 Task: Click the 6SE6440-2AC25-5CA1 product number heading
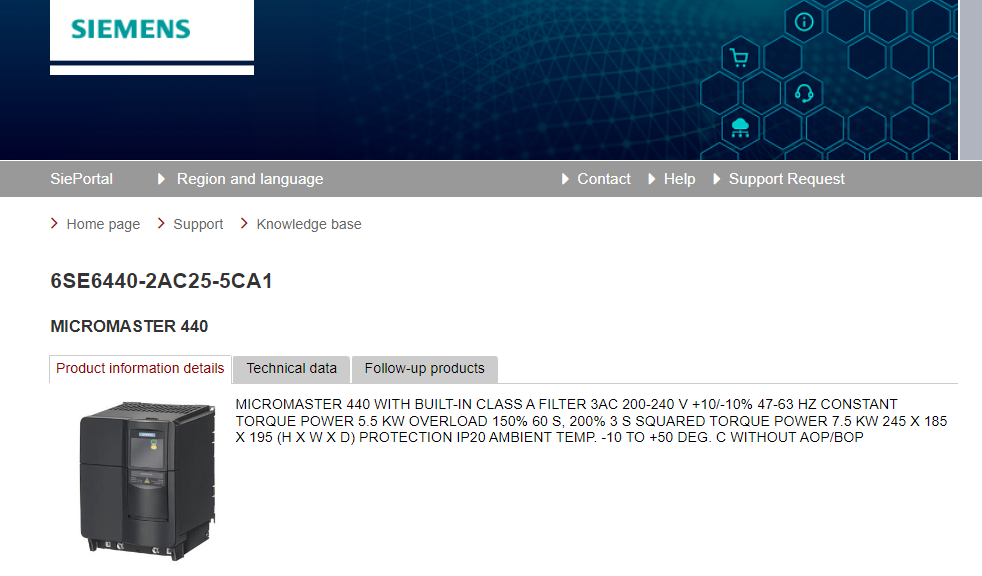point(161,282)
